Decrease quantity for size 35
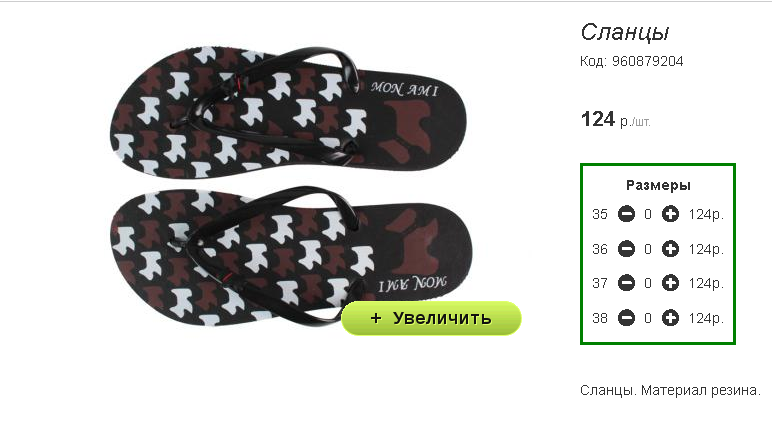 tap(626, 214)
